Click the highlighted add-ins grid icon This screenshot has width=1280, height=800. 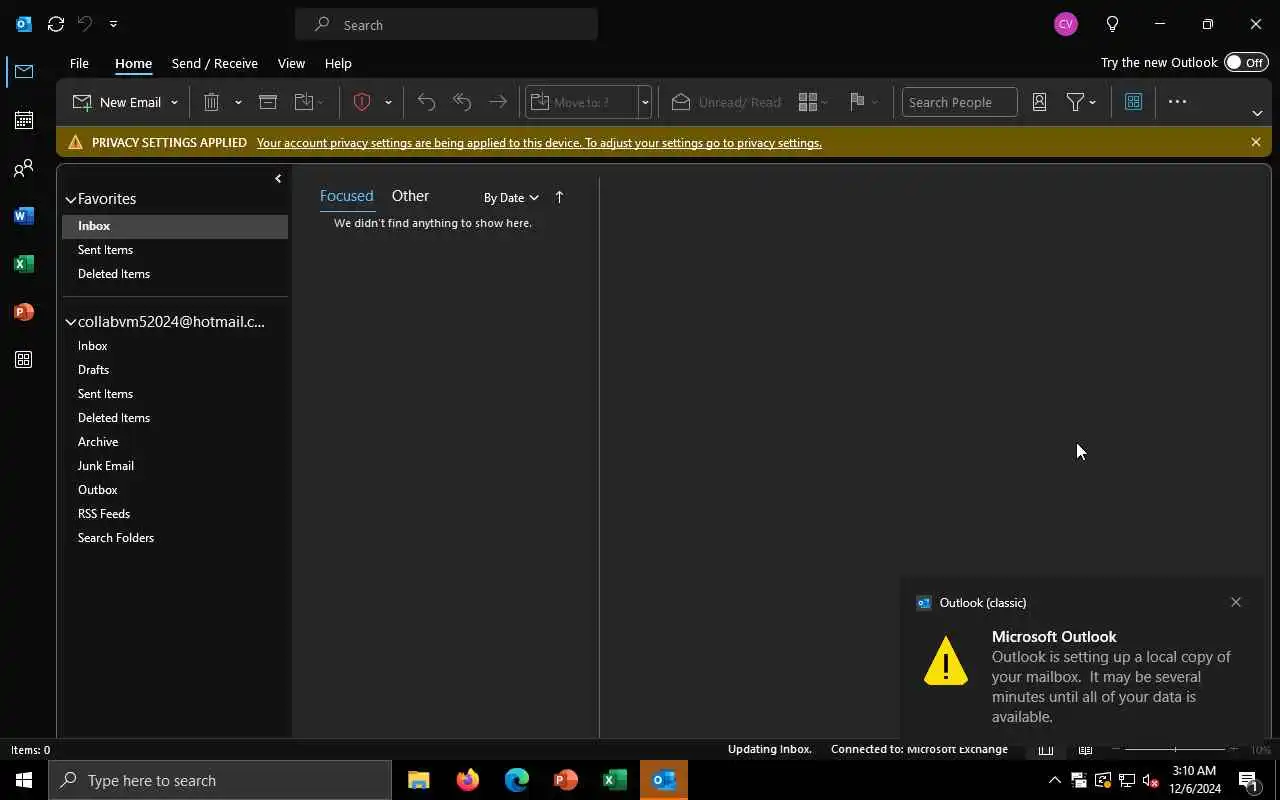[x=1133, y=102]
